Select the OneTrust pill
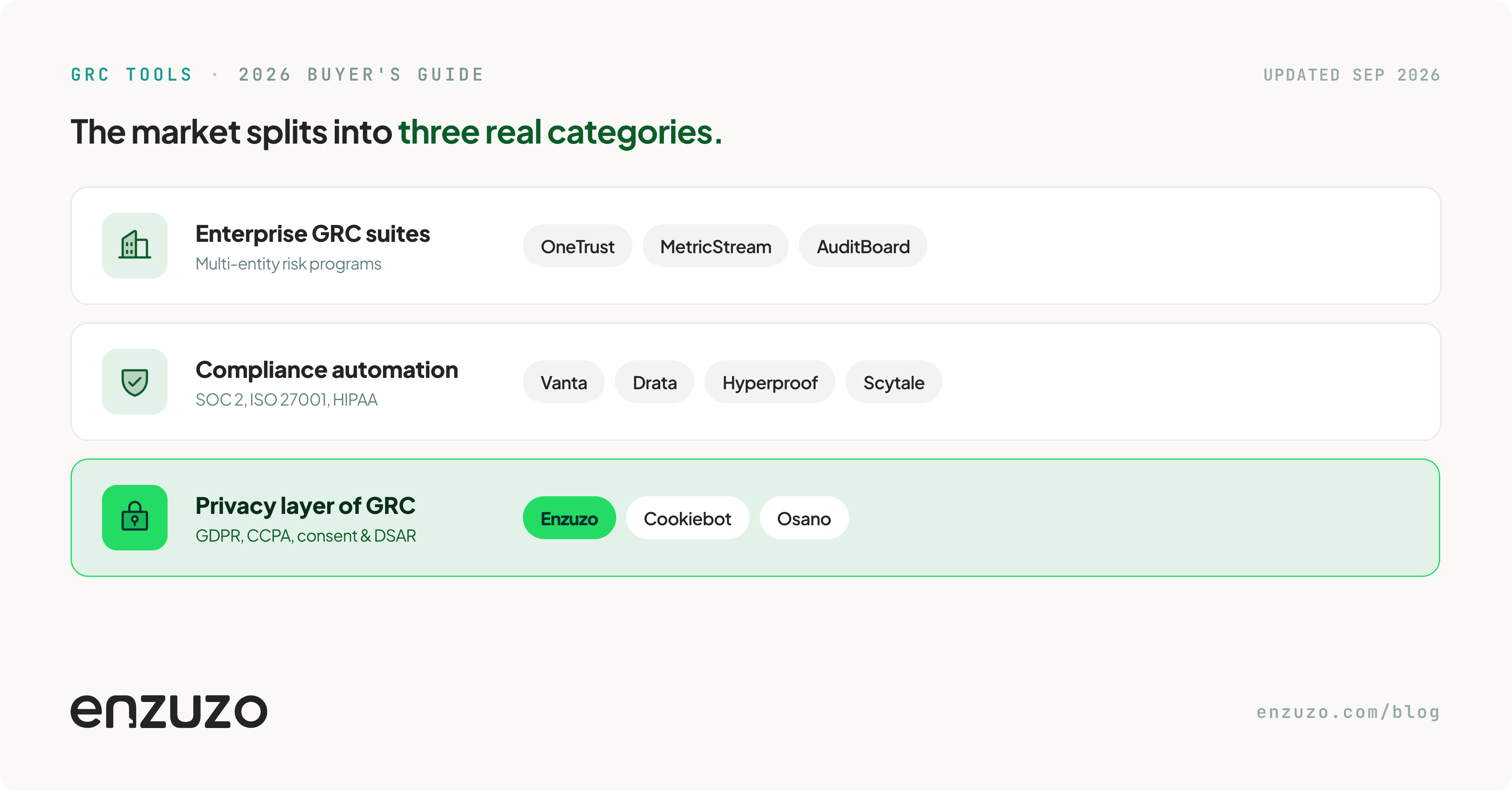The width and height of the screenshot is (1512, 791). pos(577,246)
